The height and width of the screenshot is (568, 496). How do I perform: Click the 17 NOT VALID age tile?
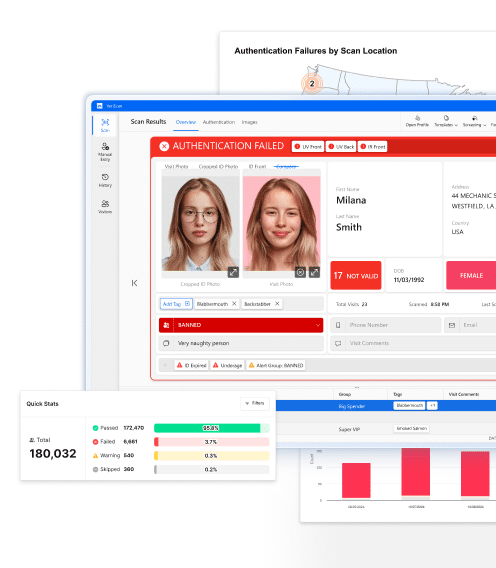click(x=356, y=276)
